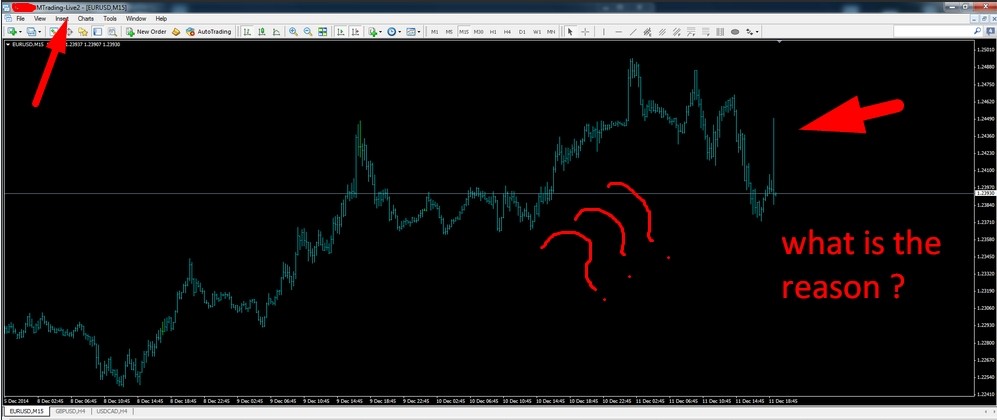The width and height of the screenshot is (997, 420).
Task: Click the Tile Windows grid icon
Action: pyautogui.click(x=323, y=31)
